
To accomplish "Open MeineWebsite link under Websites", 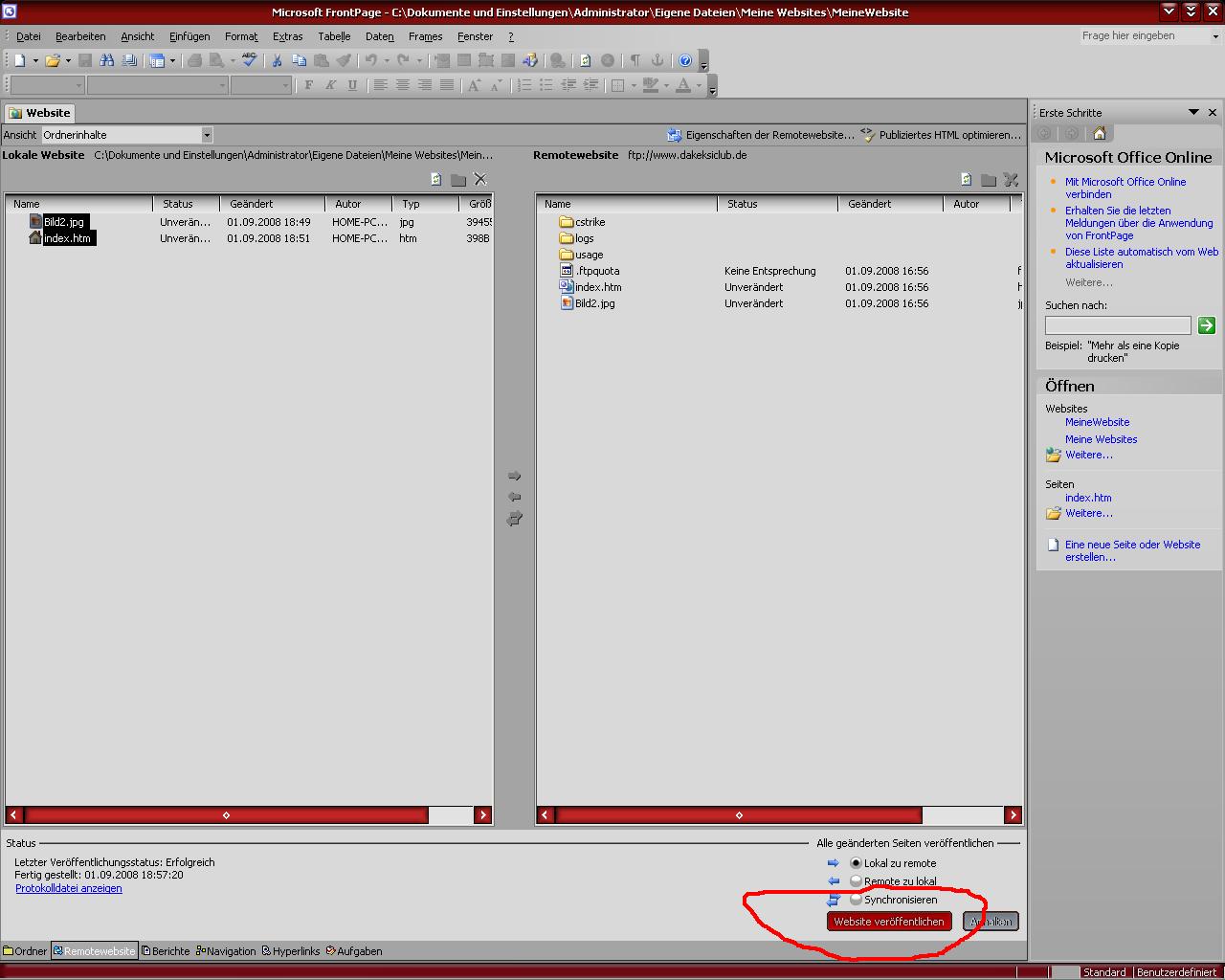I will [1097, 422].
